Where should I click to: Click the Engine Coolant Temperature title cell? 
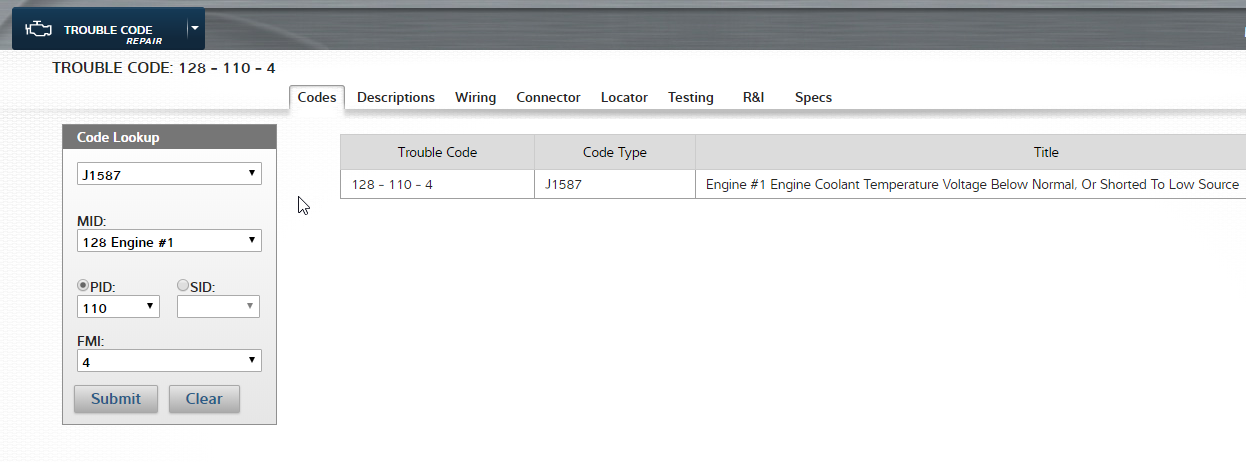click(x=971, y=184)
